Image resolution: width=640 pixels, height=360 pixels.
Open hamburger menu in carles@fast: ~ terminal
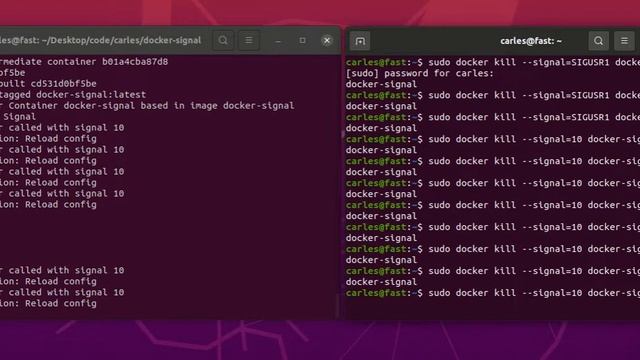coord(624,41)
